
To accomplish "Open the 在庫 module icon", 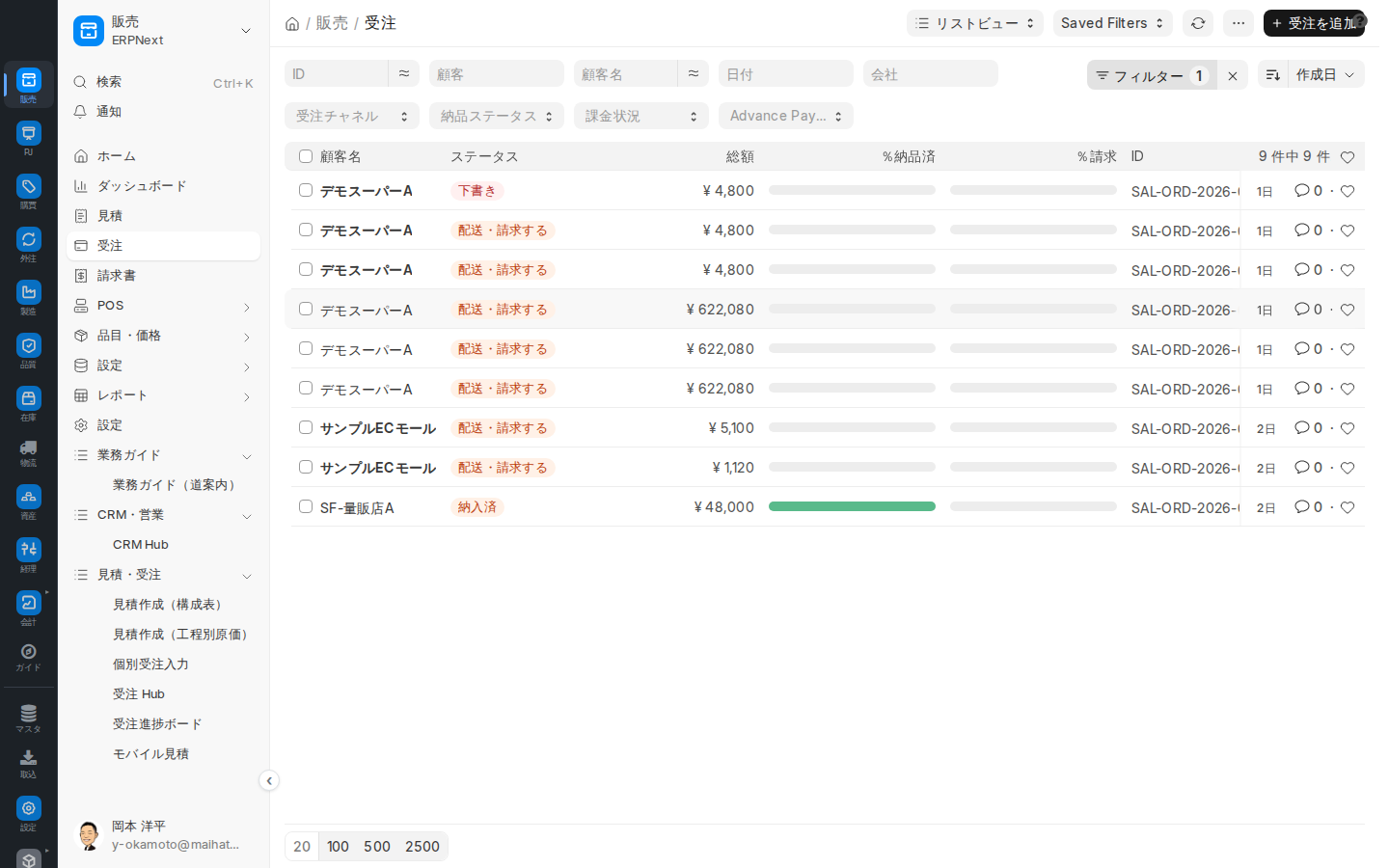I will tap(29, 403).
